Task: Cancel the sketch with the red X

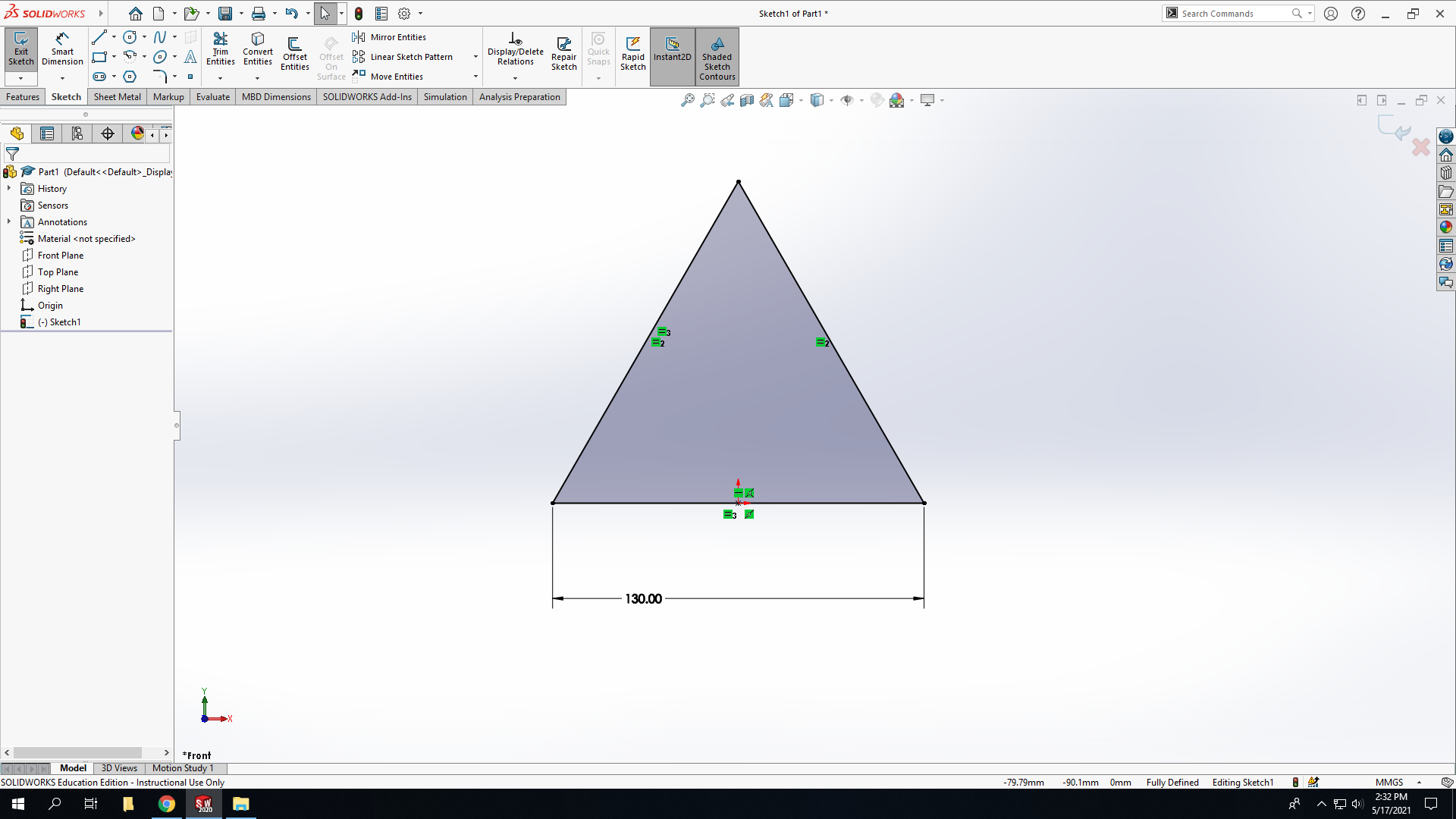Action: tap(1421, 147)
